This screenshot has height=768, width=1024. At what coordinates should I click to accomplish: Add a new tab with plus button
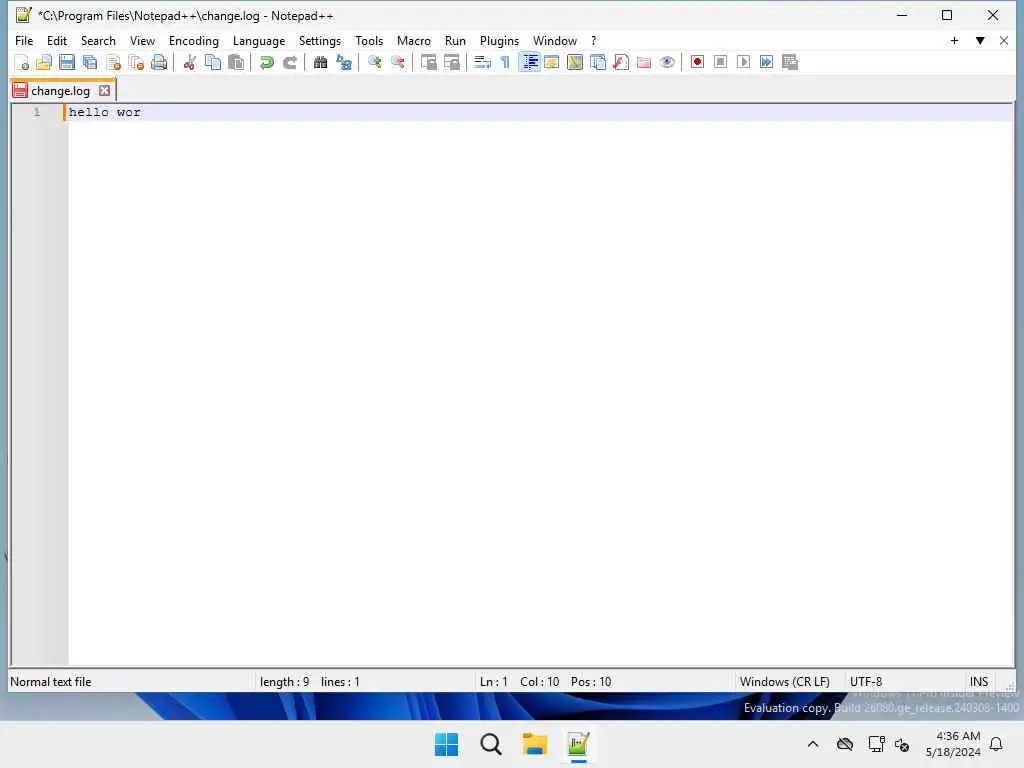(x=954, y=40)
